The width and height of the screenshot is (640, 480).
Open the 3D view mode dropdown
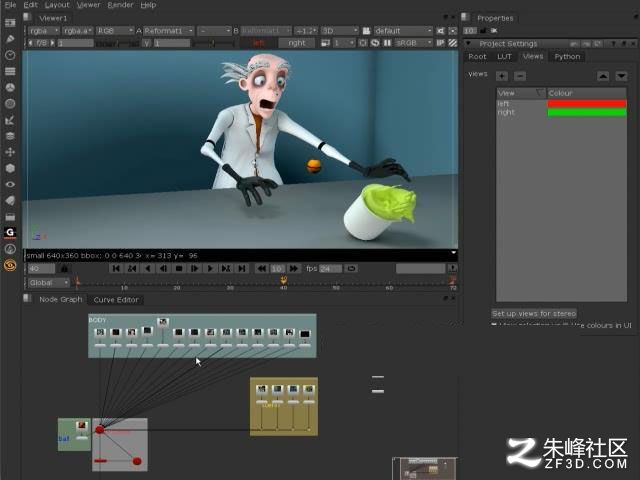click(340, 31)
